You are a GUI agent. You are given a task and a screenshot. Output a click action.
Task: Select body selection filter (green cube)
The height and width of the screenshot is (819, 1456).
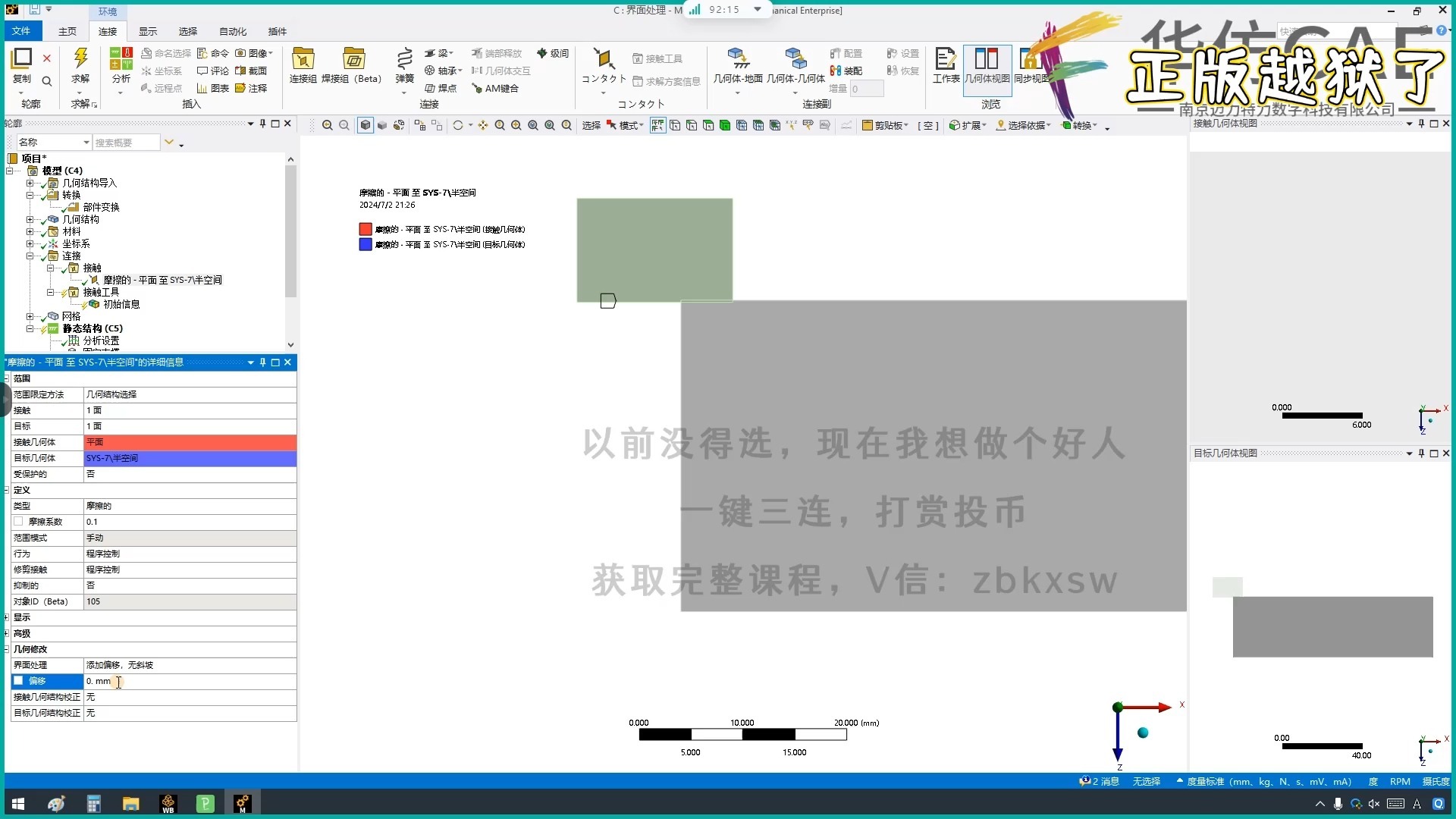725,126
